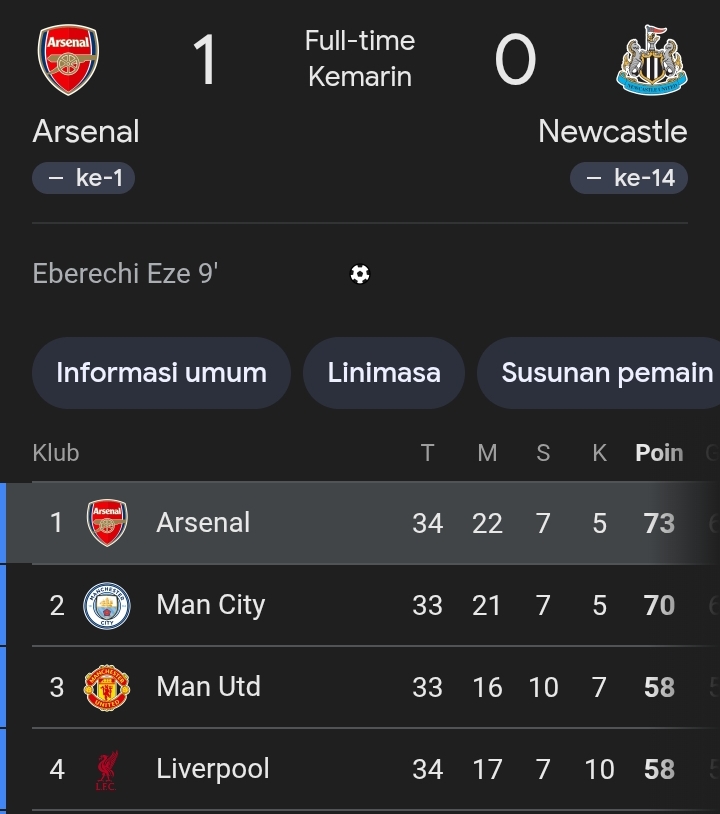Click goal scorer Eberechi Eze 9'
The height and width of the screenshot is (814, 720).
click(x=125, y=274)
